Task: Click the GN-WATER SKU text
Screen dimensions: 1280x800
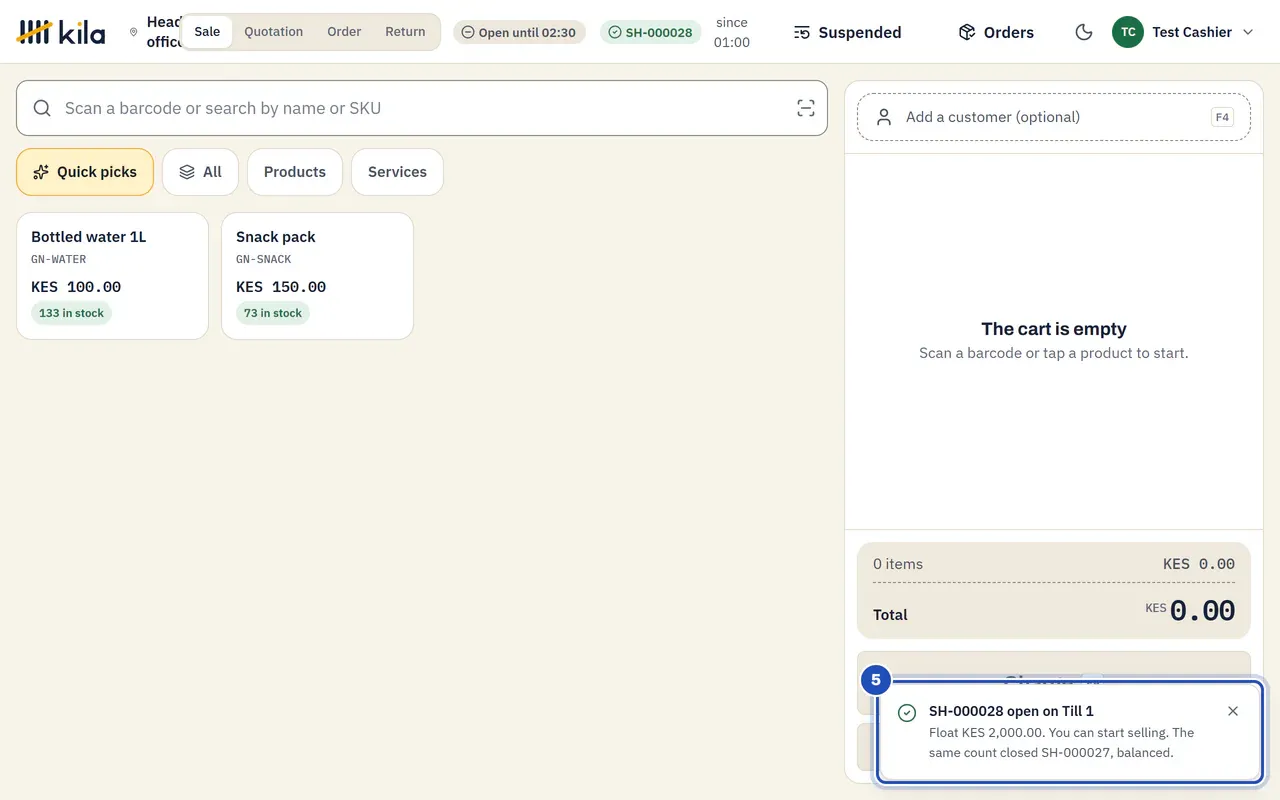Action: 59,259
